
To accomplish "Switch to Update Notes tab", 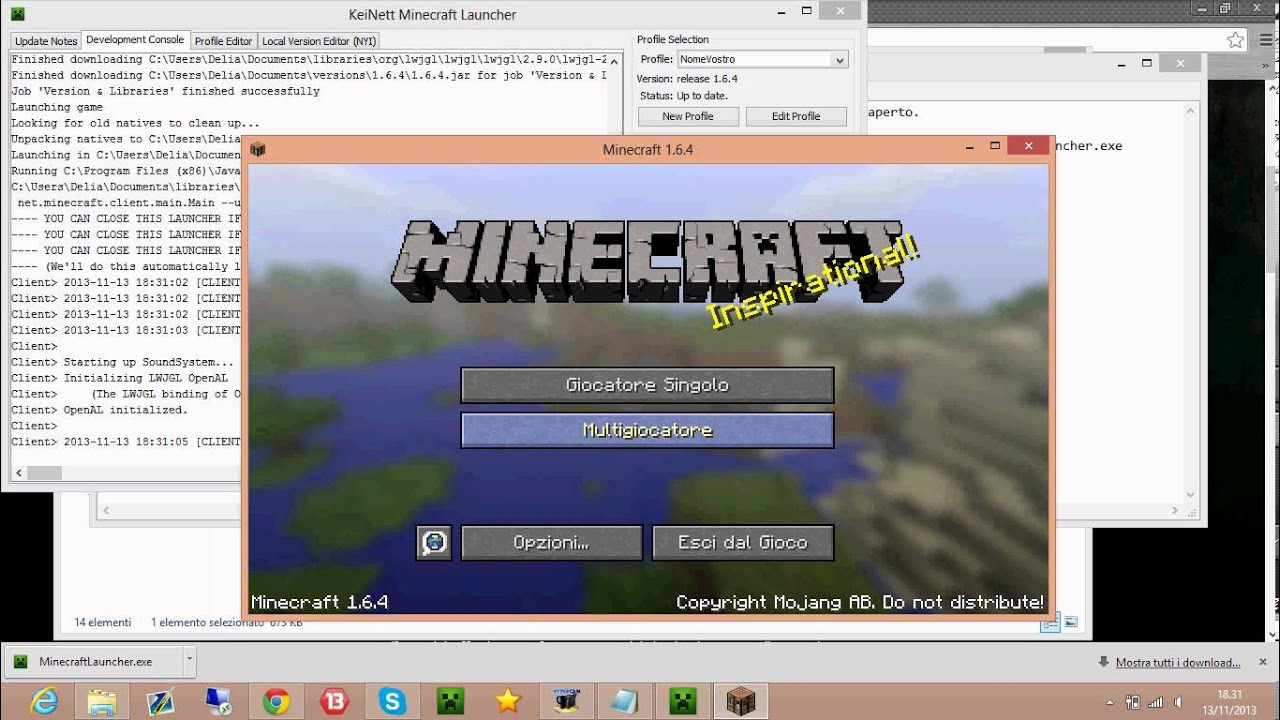I will [46, 41].
